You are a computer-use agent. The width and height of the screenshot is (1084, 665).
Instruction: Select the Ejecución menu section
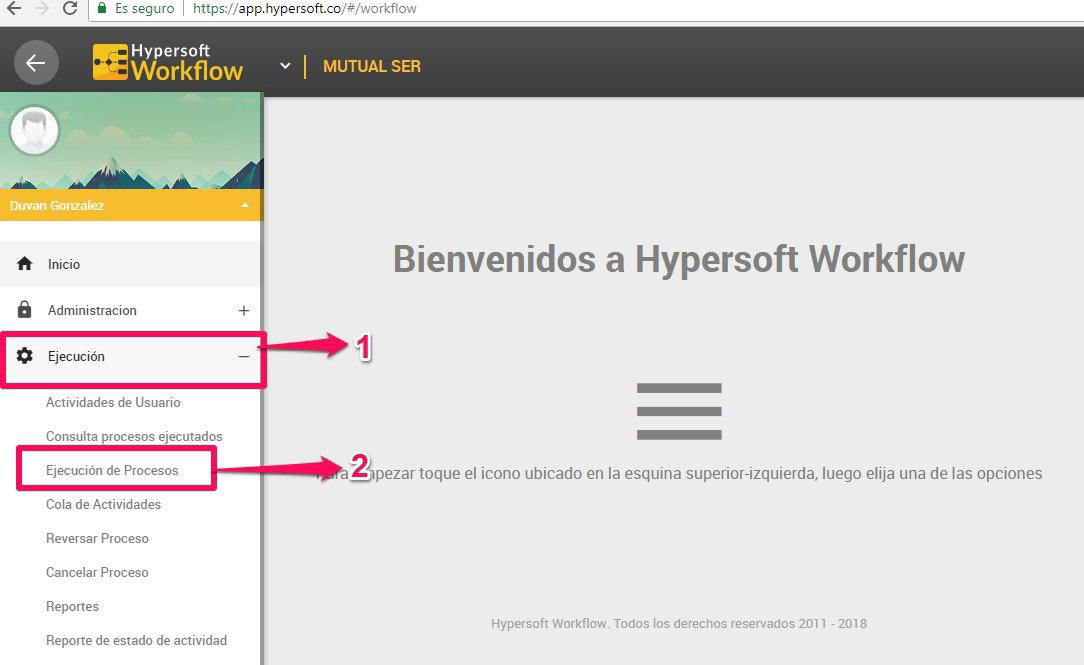click(x=131, y=357)
